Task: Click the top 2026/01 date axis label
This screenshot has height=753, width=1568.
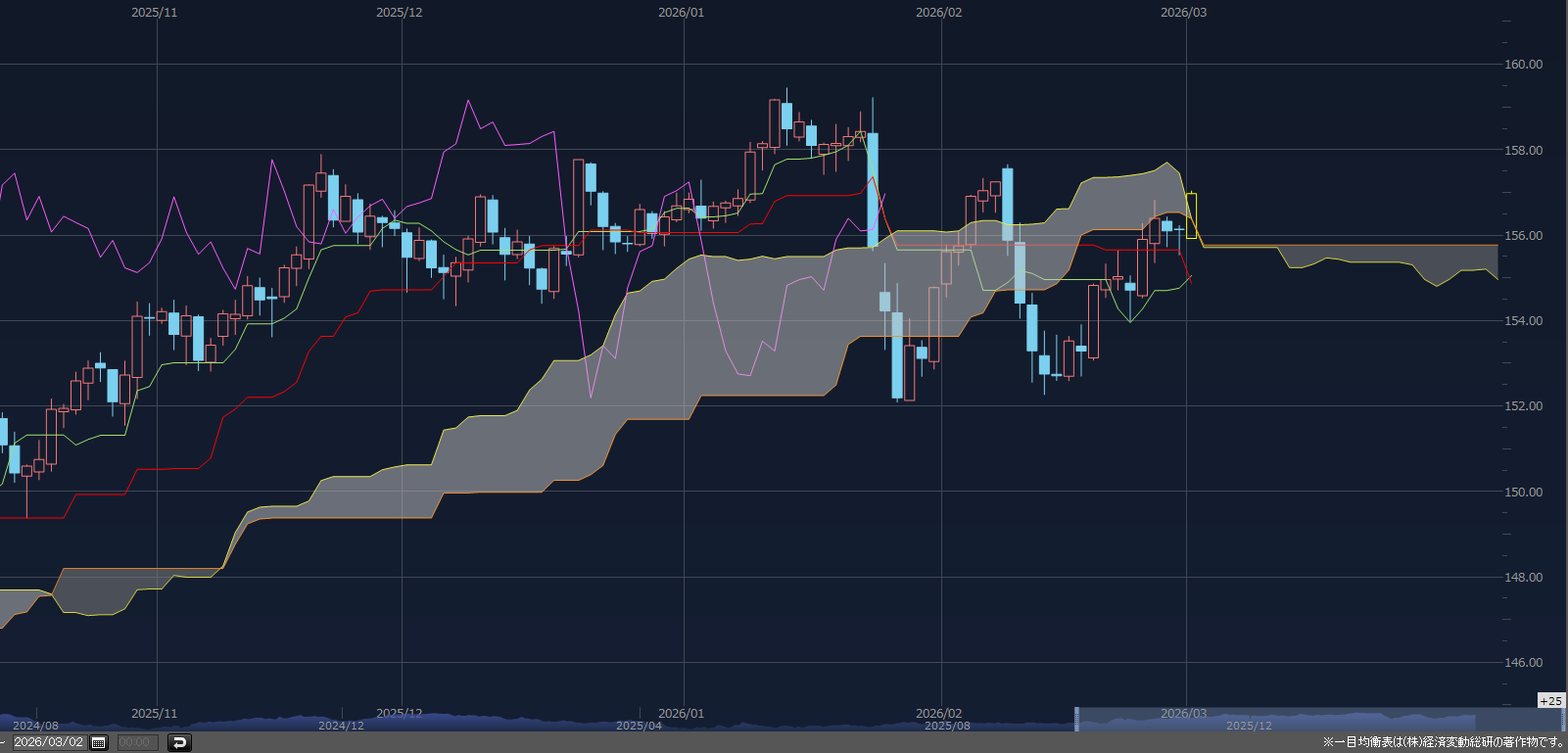Action: click(x=681, y=13)
